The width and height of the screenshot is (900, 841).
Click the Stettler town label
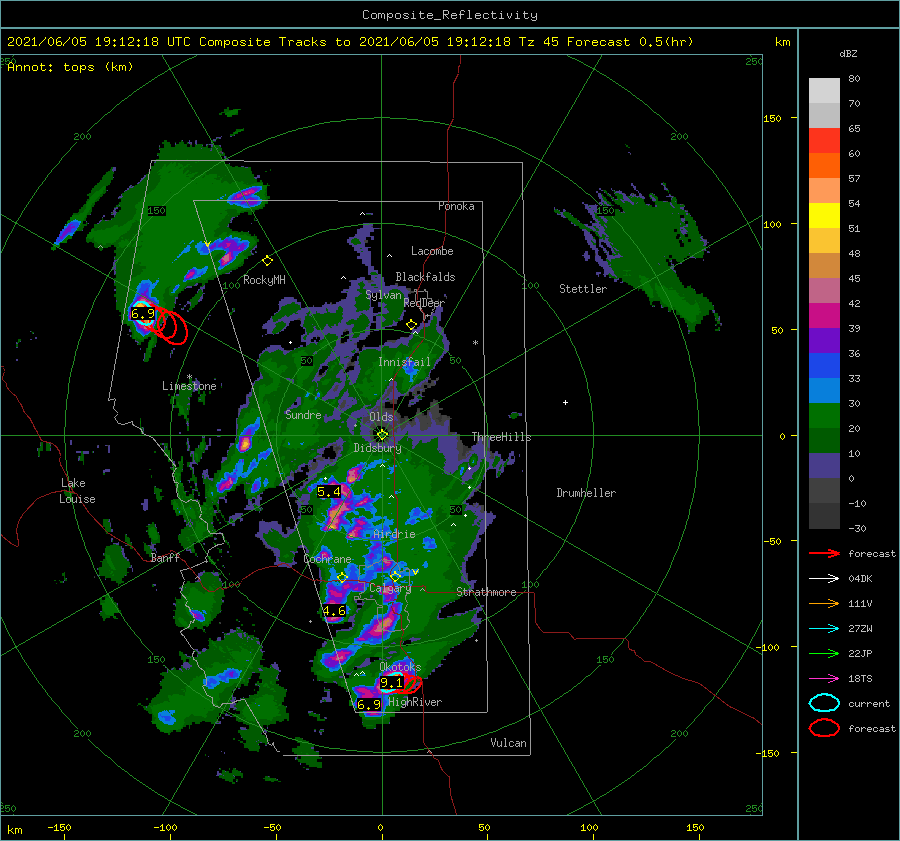(x=583, y=289)
